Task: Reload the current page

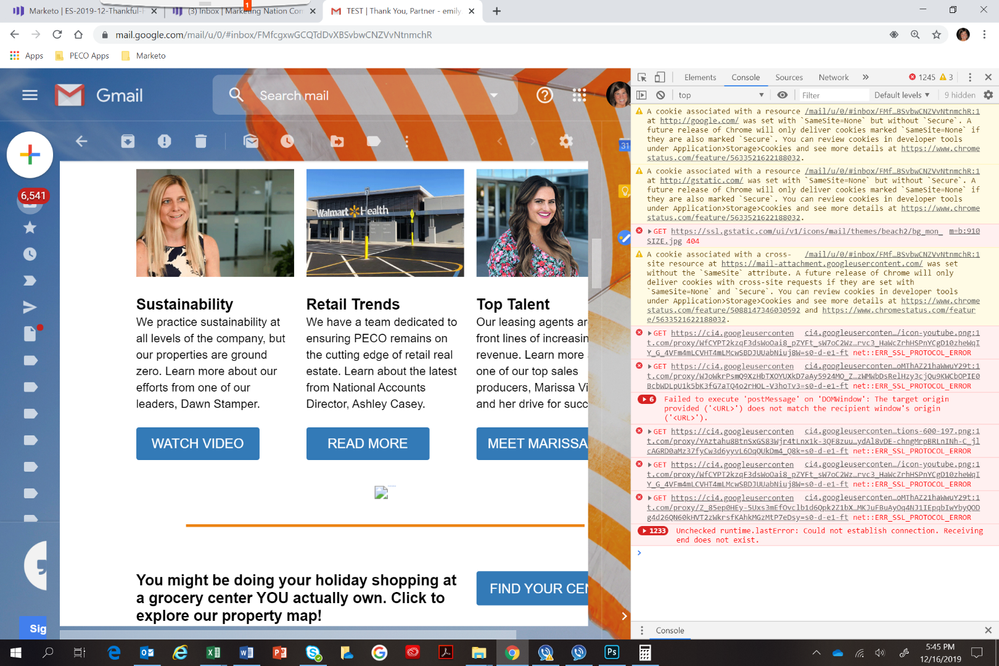Action: tap(57, 34)
